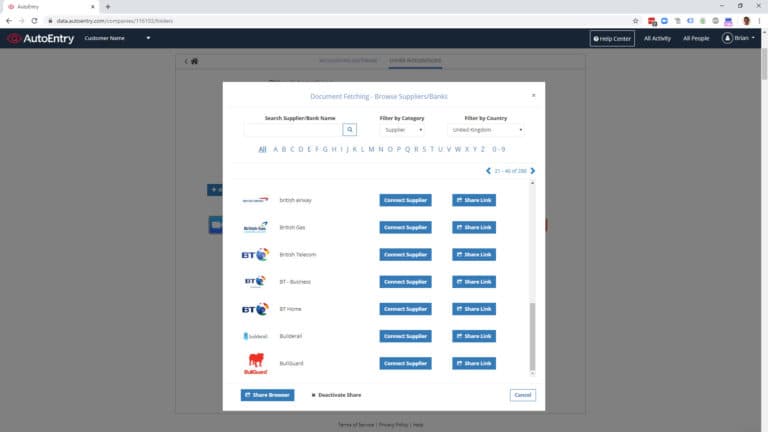
Task: Open the Filter by Category dropdown
Action: point(402,130)
